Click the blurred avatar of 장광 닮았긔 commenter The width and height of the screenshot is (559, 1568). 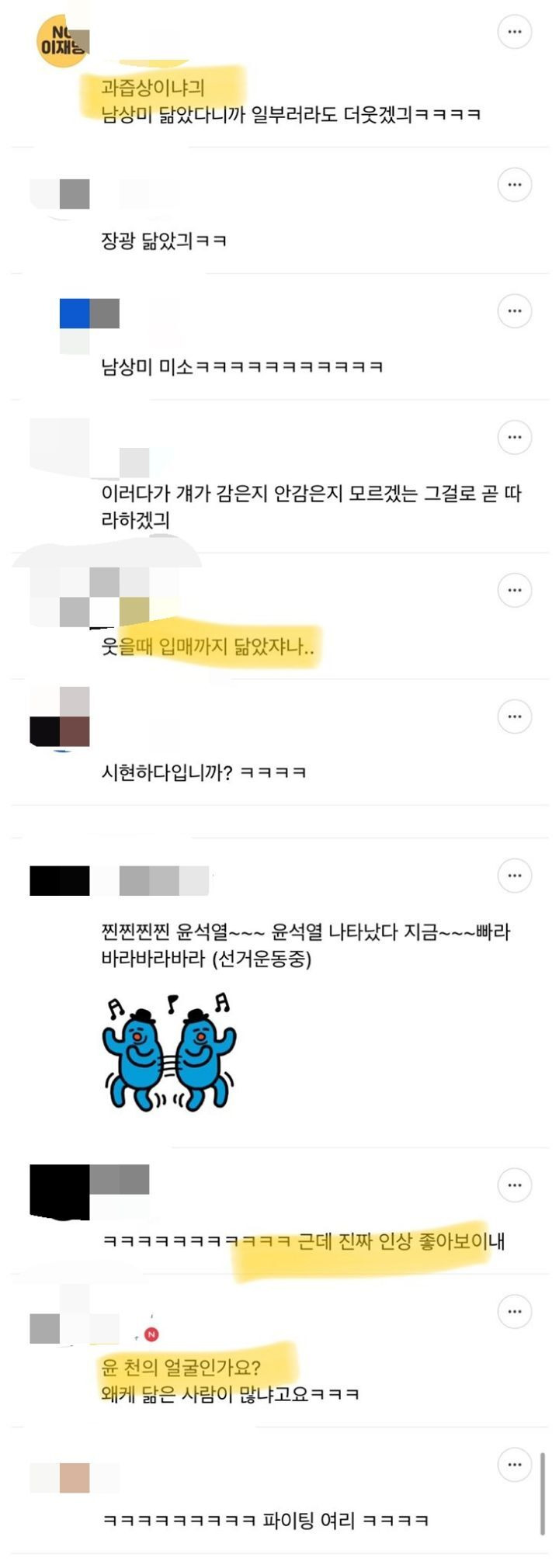[60, 194]
